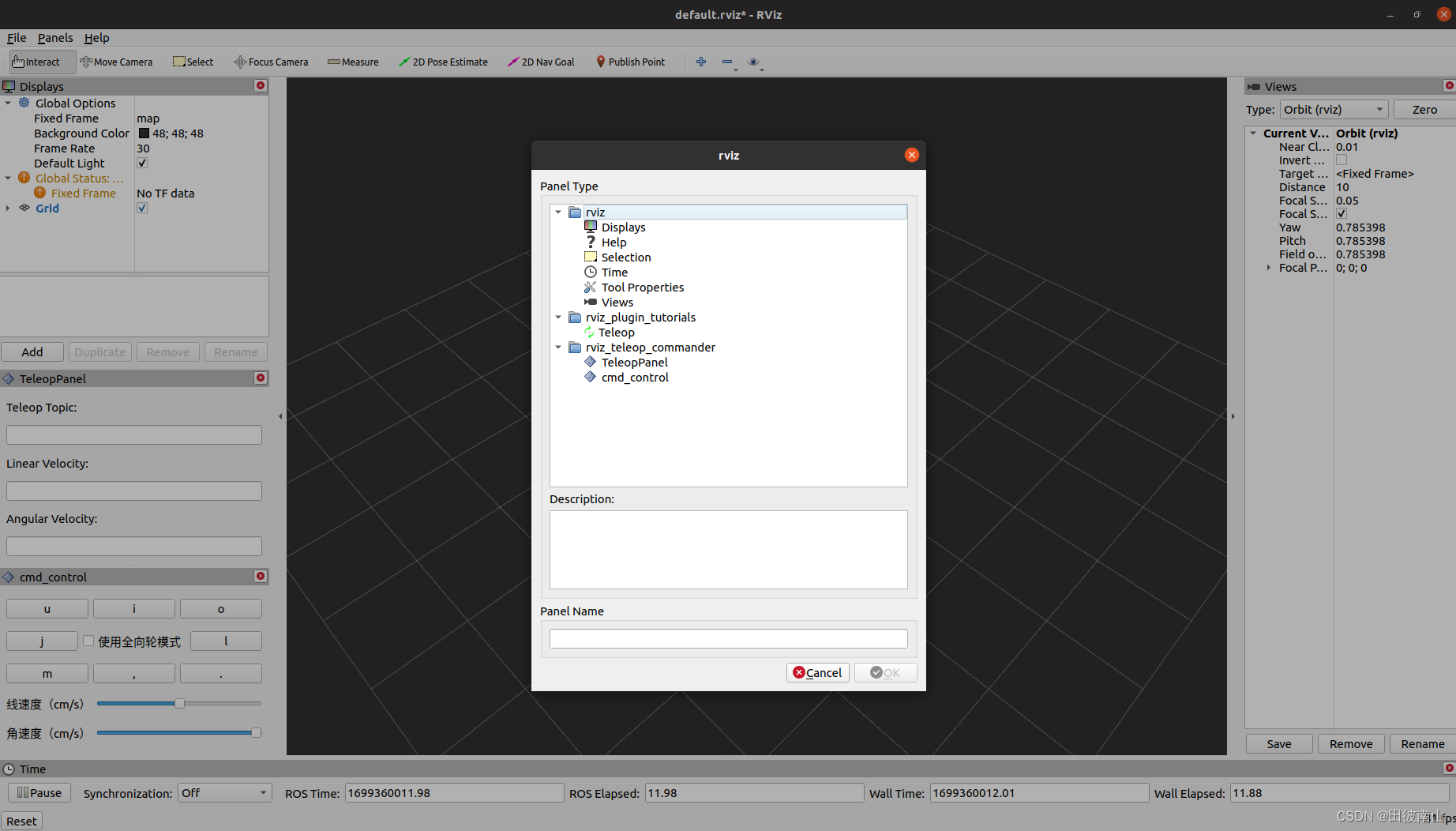Open Synchronization dropdown
Viewport: 1456px width, 831px height.
click(x=224, y=792)
